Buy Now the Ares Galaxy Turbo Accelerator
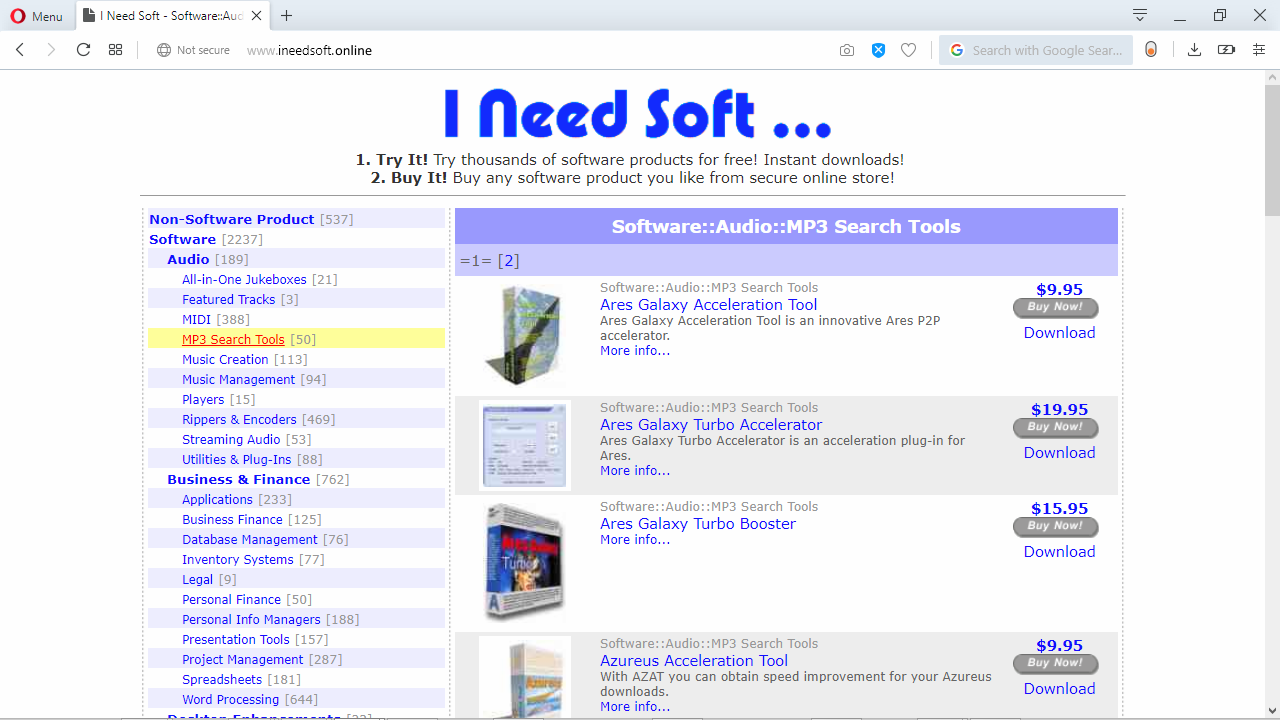Screen dimensions: 1280x720 pyautogui.click(x=1055, y=428)
